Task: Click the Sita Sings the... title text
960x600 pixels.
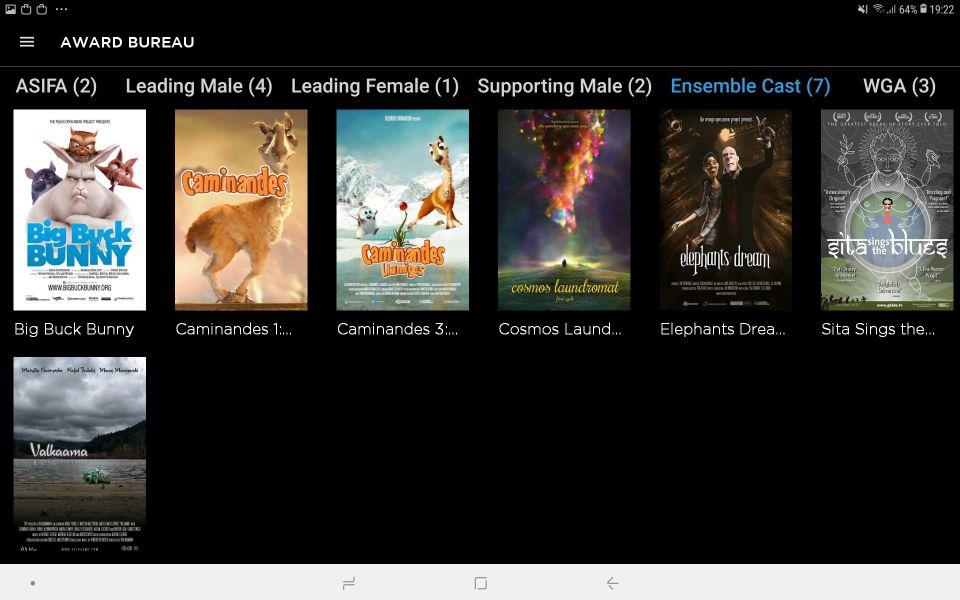Action: coord(878,329)
